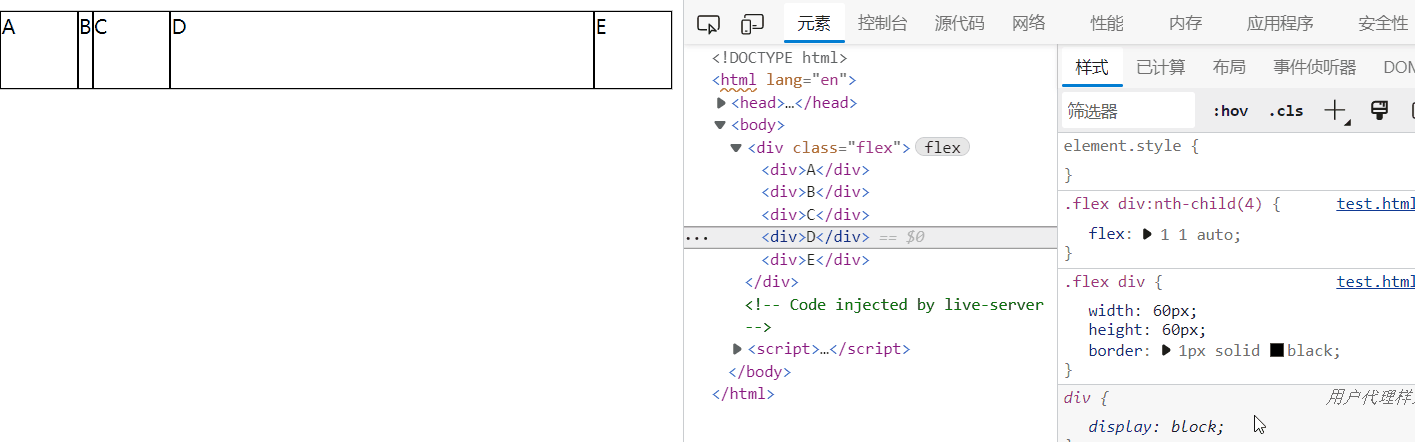This screenshot has height=442, width=1415.
Task: Select the html lang="en" node
Action: tap(784, 80)
